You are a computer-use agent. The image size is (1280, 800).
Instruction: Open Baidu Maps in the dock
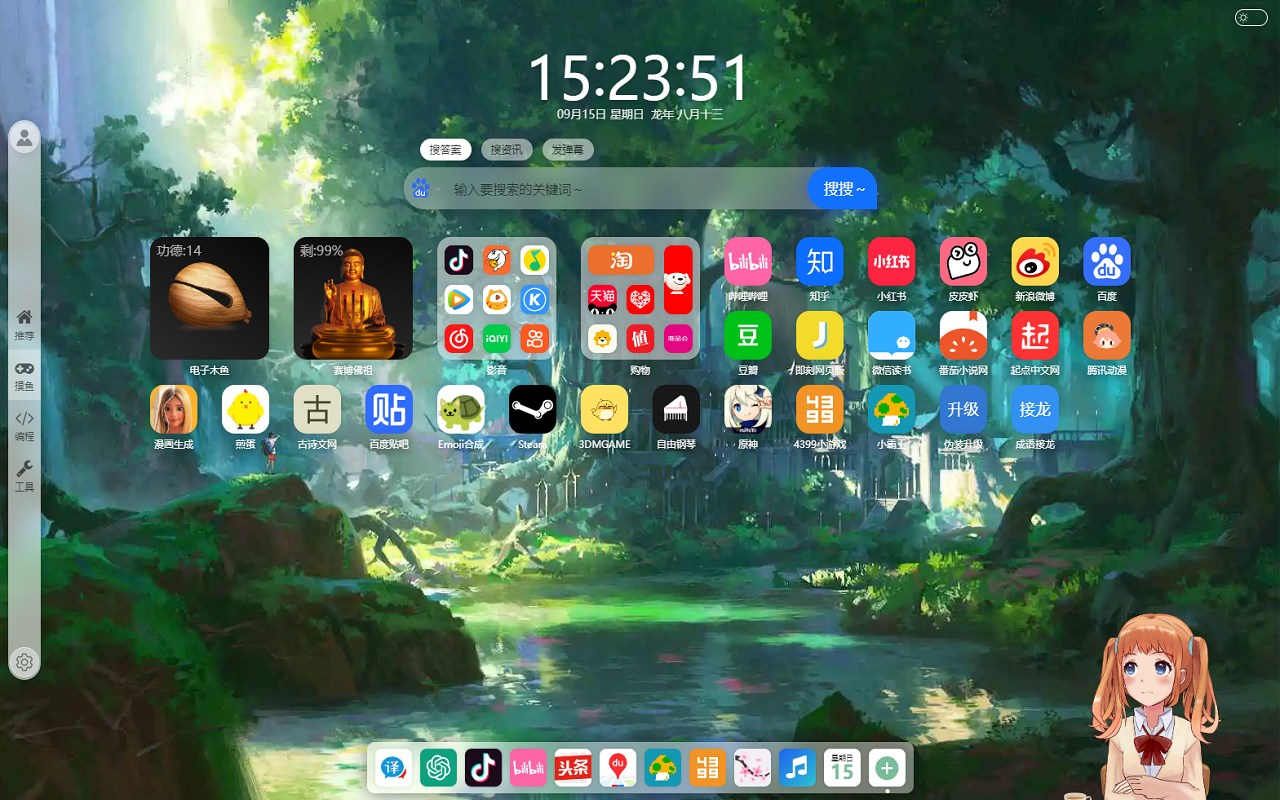[x=618, y=768]
